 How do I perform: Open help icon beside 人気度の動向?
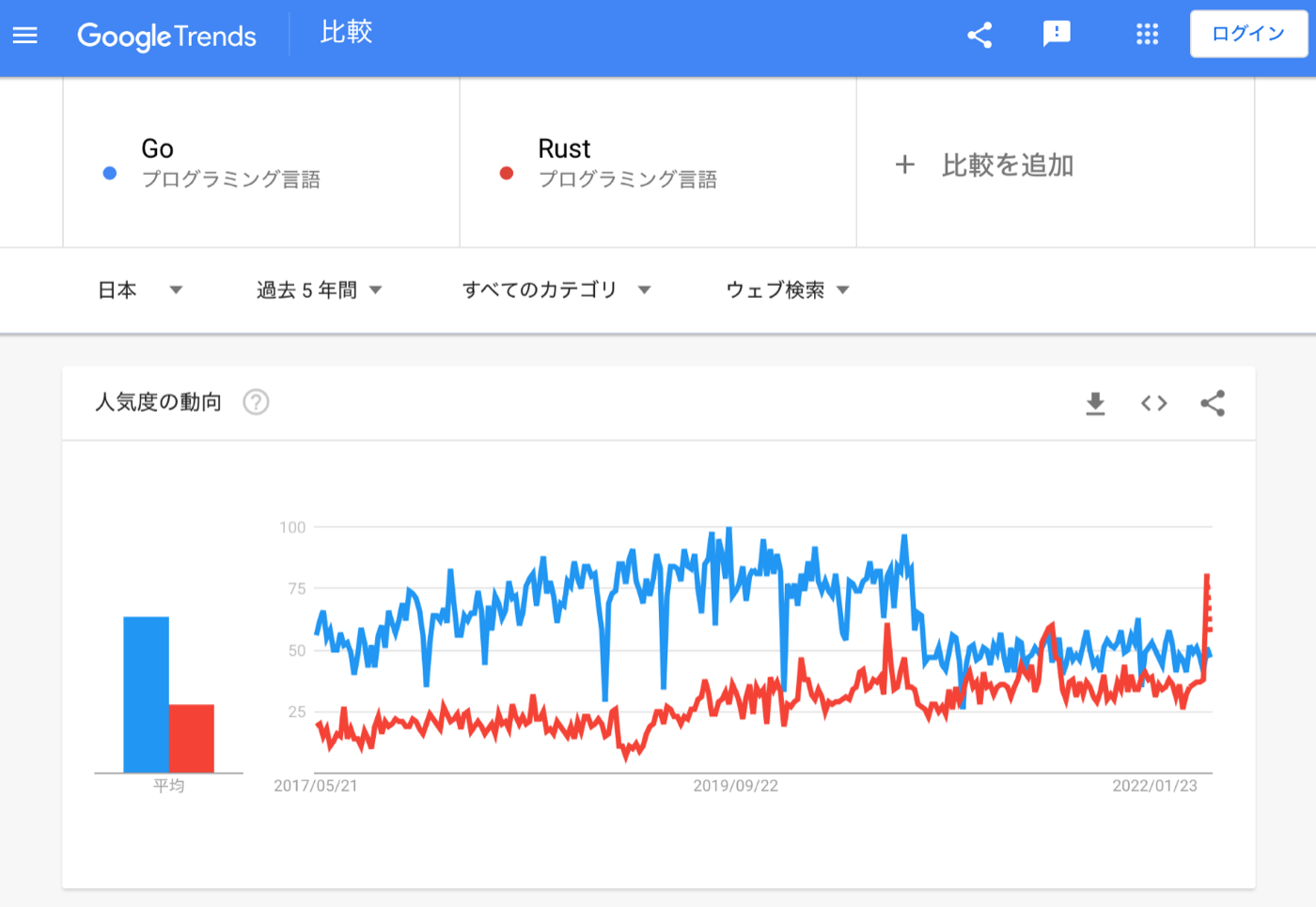(256, 402)
